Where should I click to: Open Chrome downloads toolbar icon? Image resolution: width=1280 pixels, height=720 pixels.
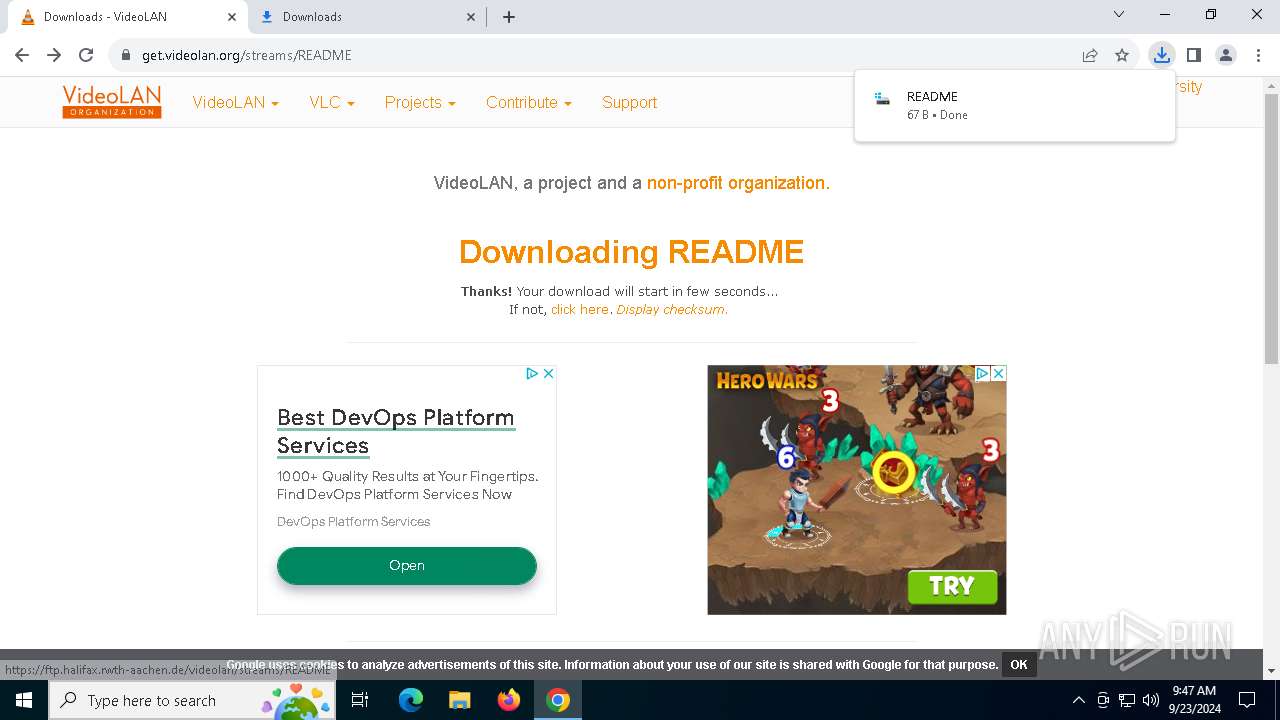1161,55
